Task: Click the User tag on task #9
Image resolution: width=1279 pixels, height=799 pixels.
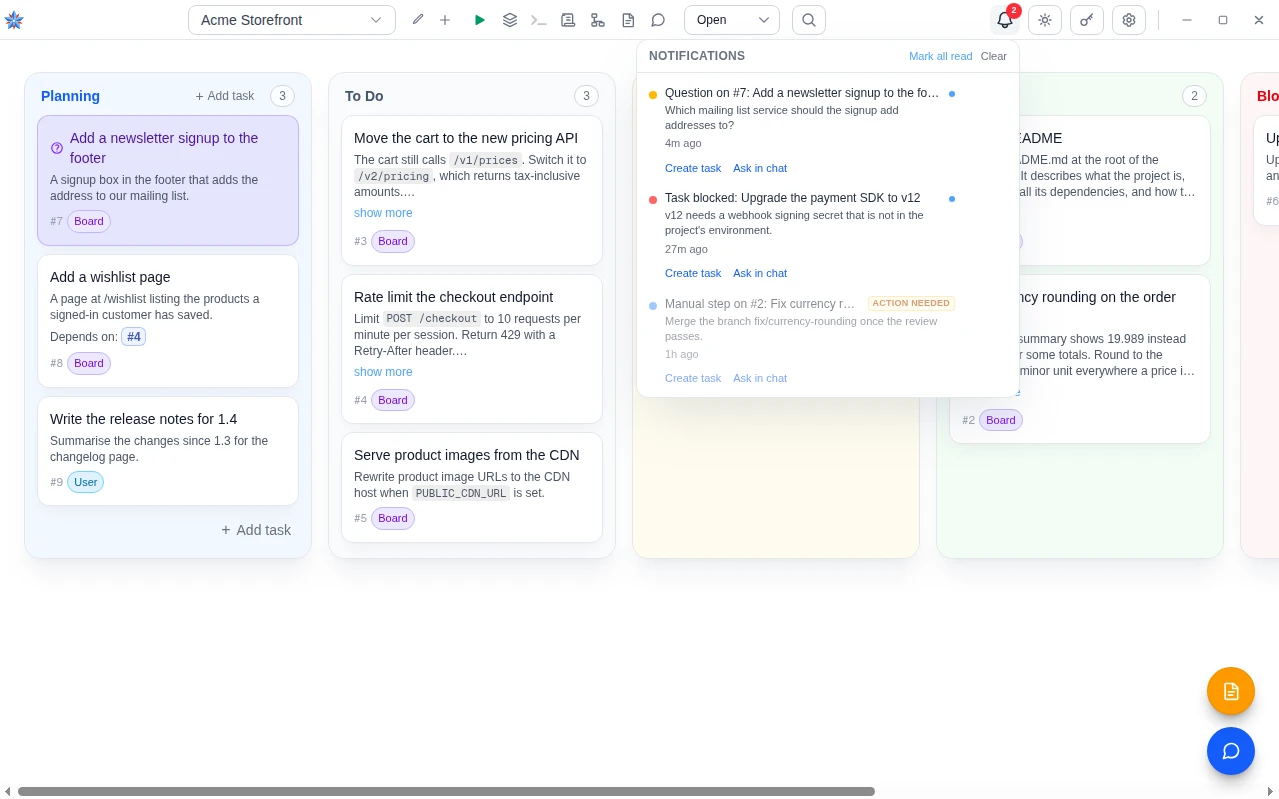Action: tap(85, 482)
